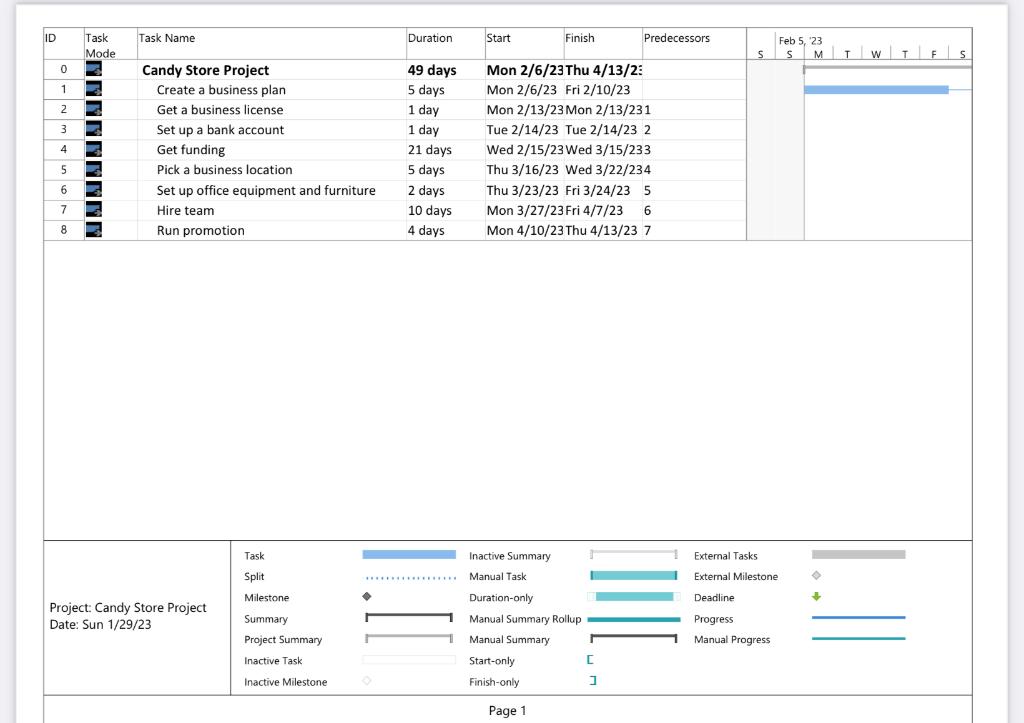
Task: Click the Task Mode icon for Pick a business location
Action: [94, 170]
